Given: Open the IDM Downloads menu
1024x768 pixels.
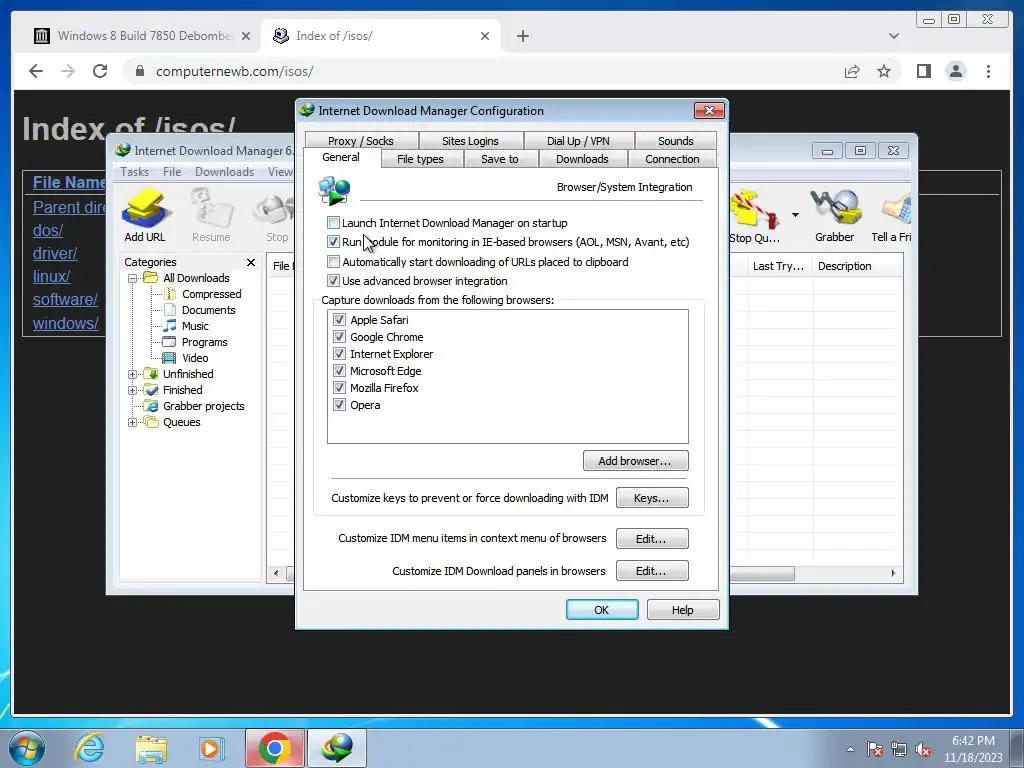Looking at the screenshot, I should [x=224, y=172].
